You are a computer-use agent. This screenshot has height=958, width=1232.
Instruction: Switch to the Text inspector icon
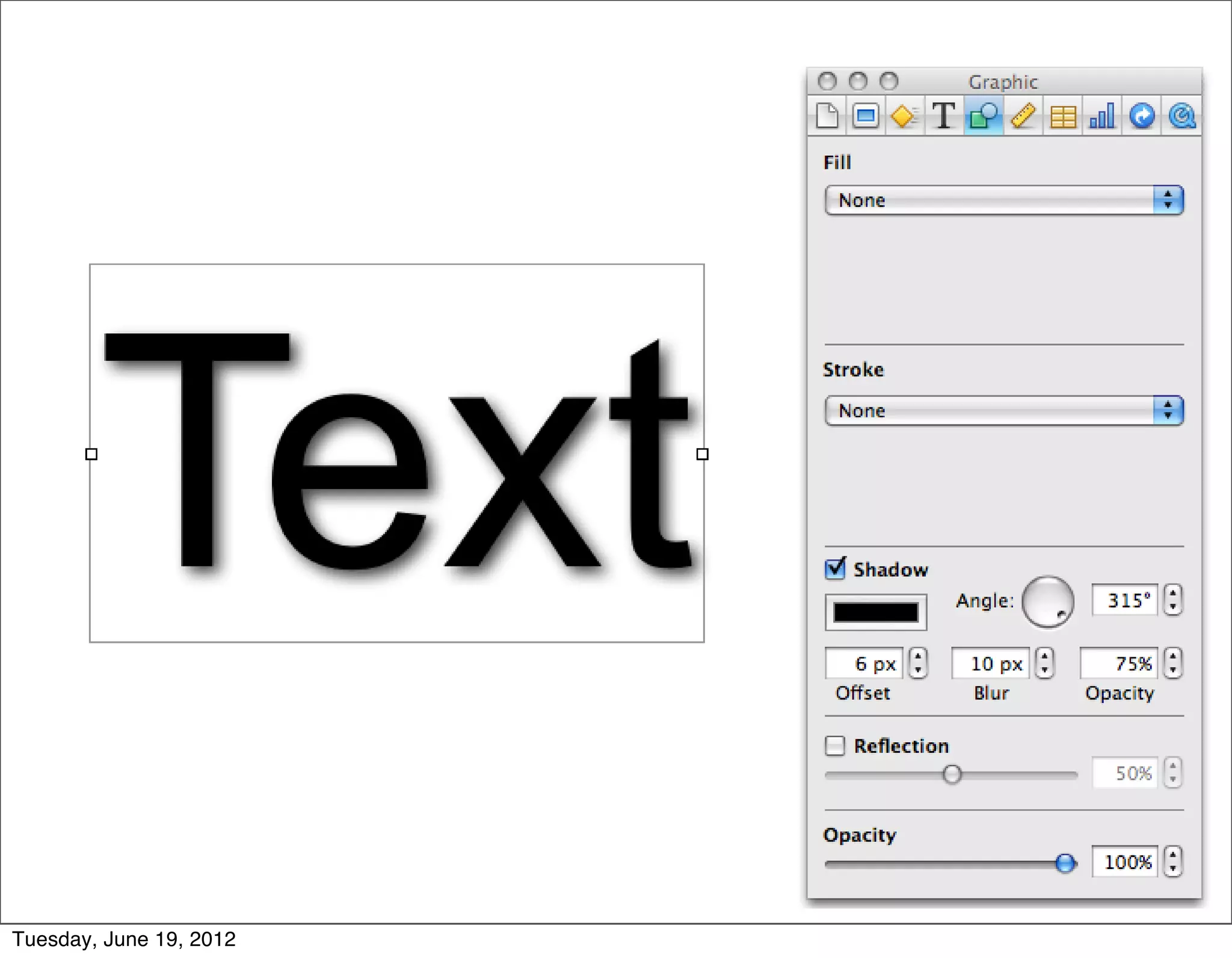click(x=943, y=116)
